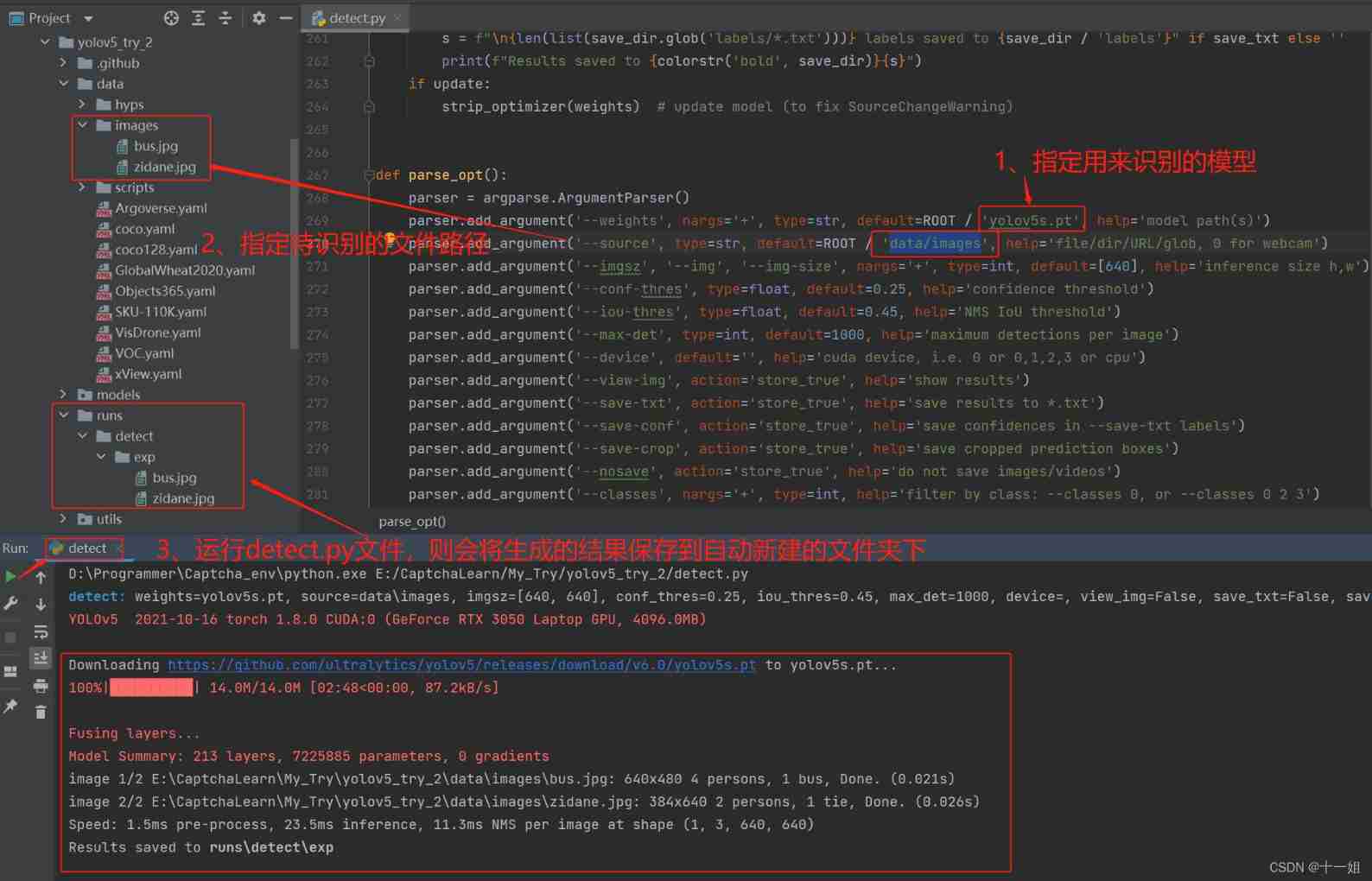
Task: Click the Project panel scrollbar
Action: click(295, 242)
